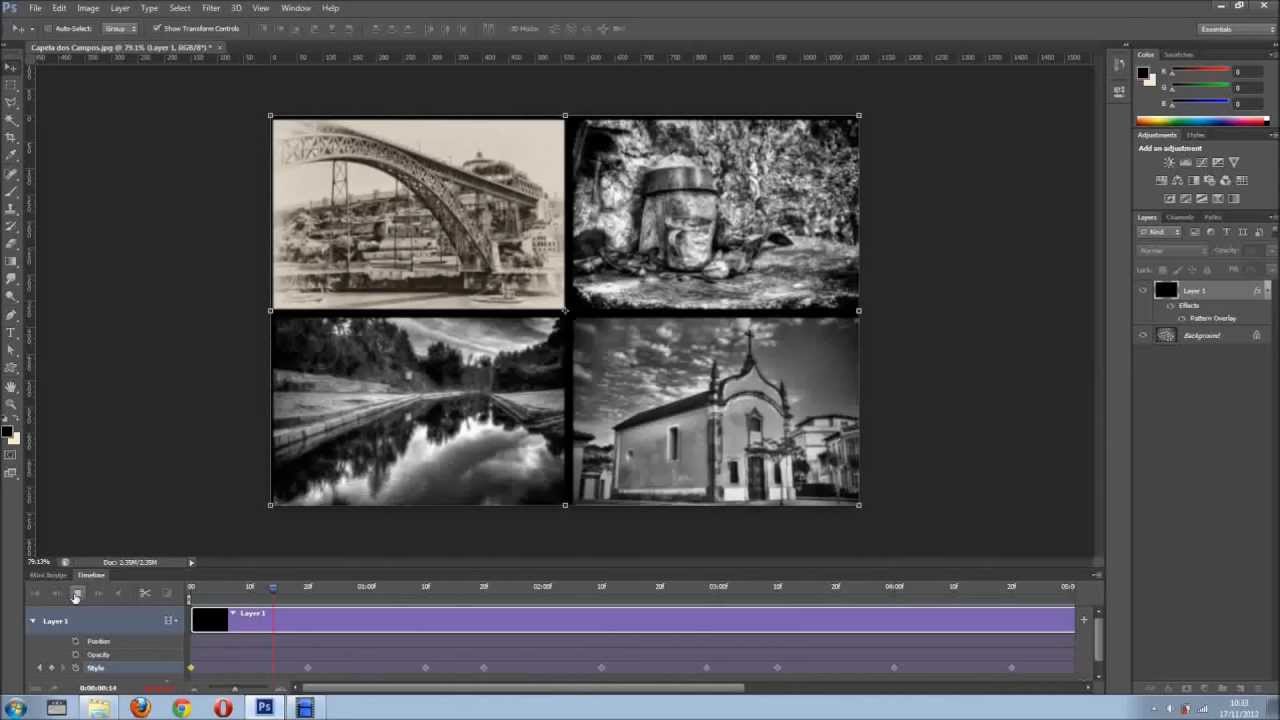Select the Eyedropper tool

(x=11, y=155)
